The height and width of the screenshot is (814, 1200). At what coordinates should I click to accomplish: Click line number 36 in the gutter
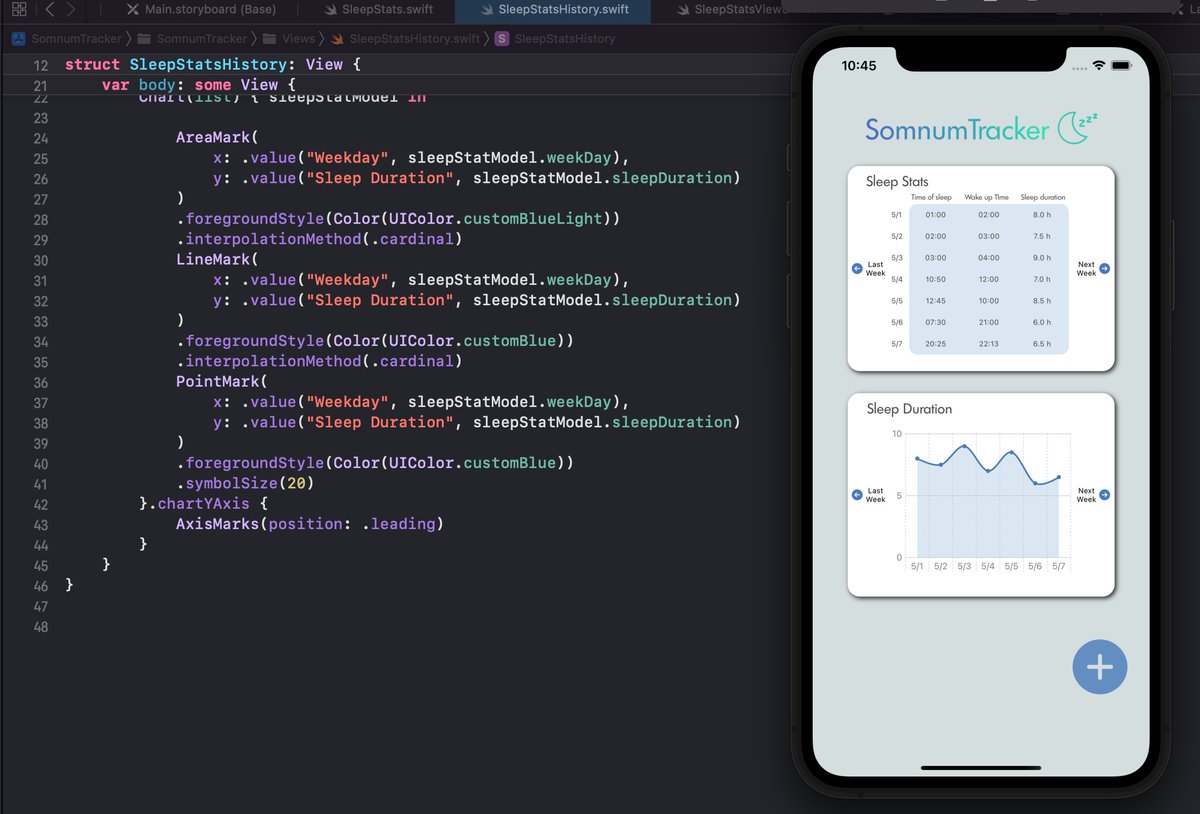pos(40,382)
